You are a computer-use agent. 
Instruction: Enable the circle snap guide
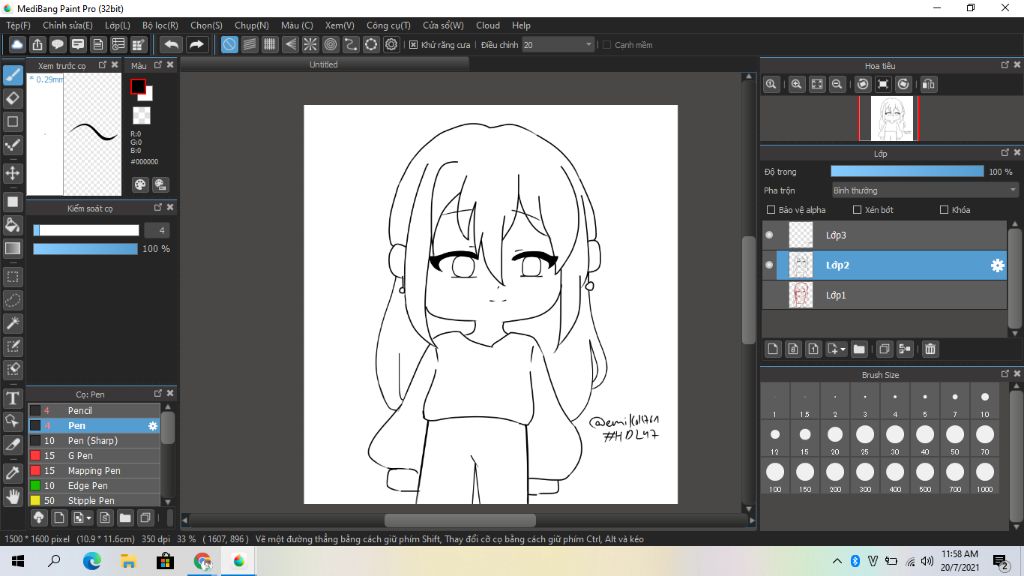click(330, 44)
